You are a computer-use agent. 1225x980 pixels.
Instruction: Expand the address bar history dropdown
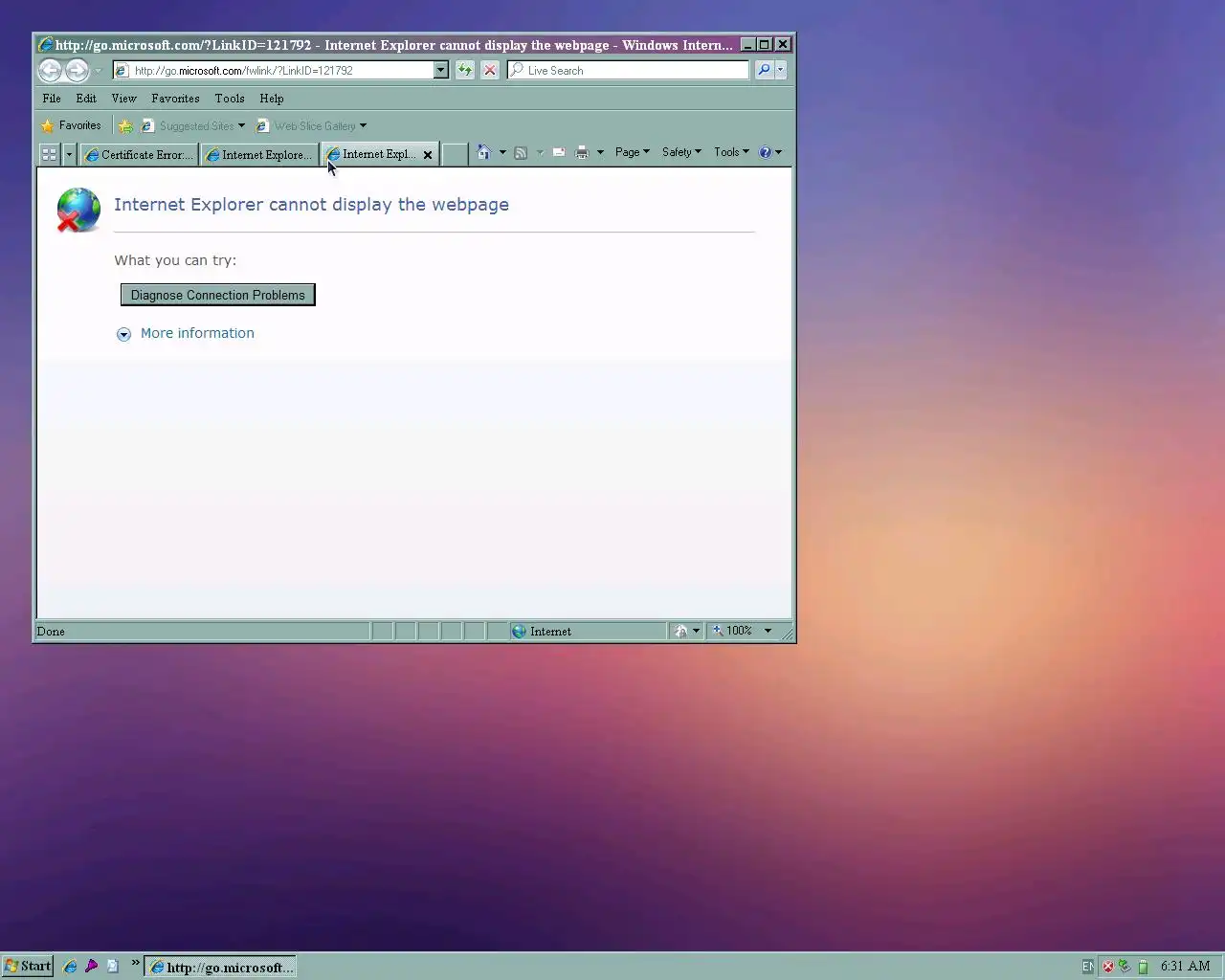click(441, 70)
